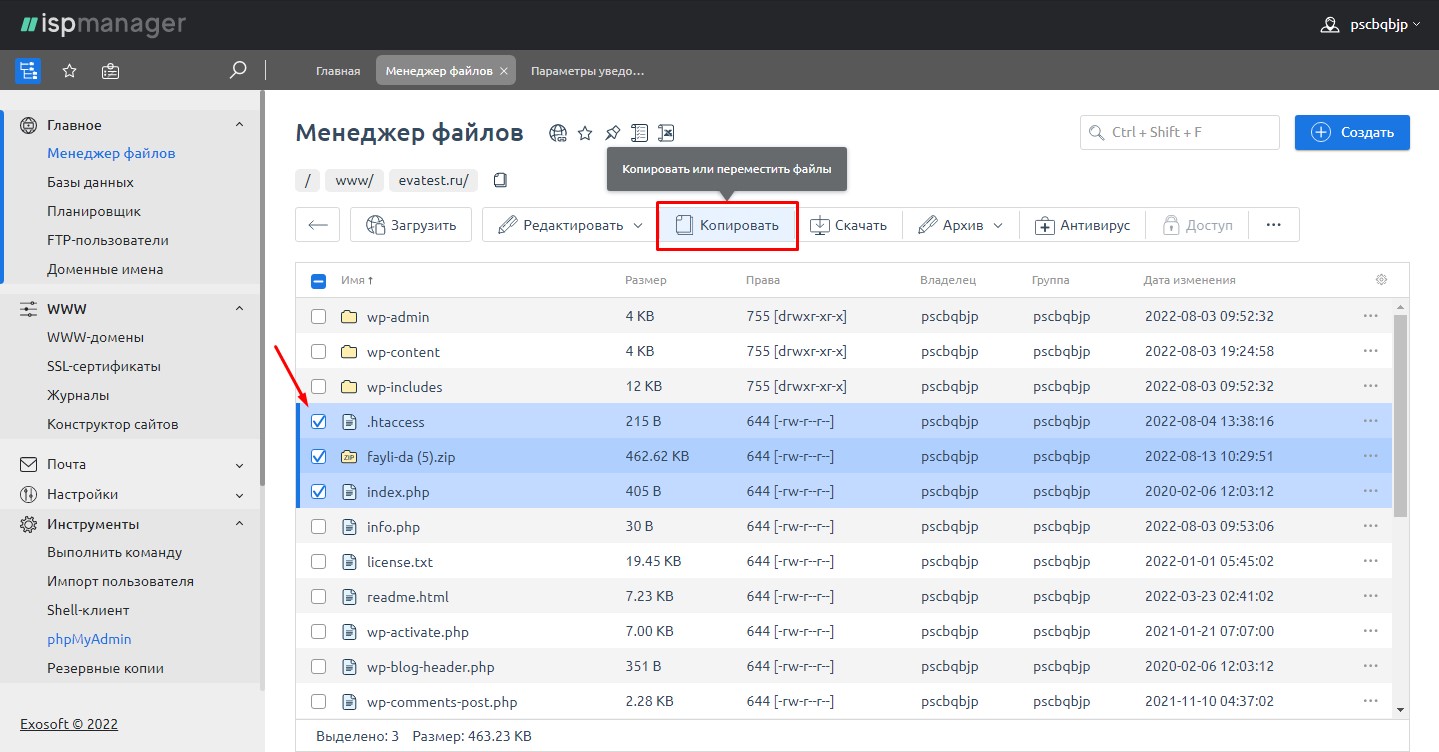Screen dimensions: 1439x752
Task: Open three-dot menu for license.txt row
Action: coord(1370,561)
